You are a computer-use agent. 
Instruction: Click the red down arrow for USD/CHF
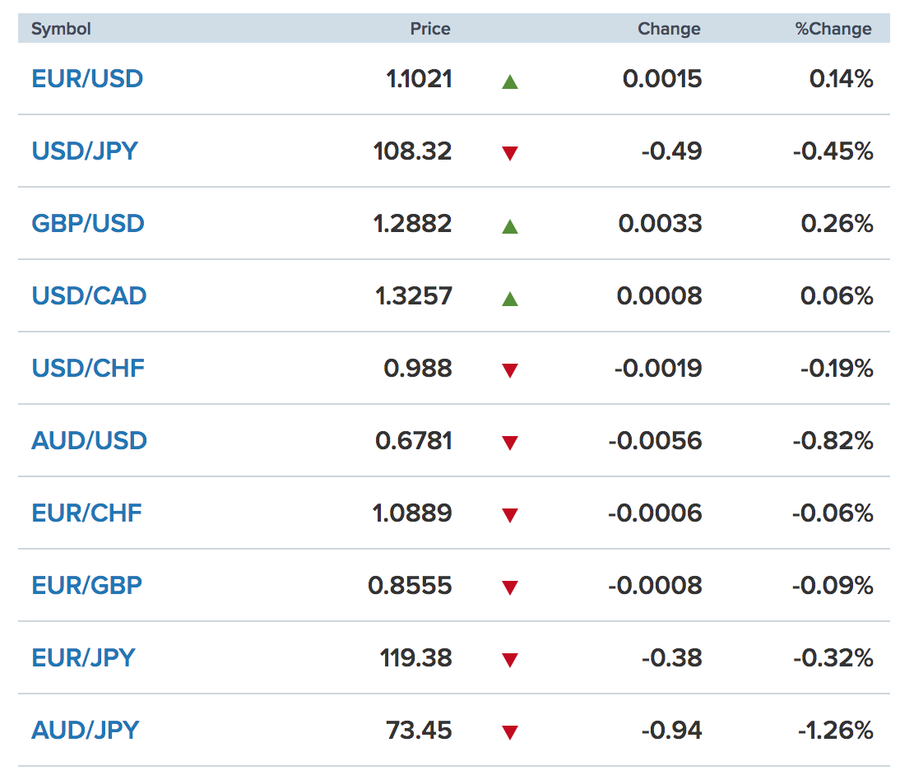pyautogui.click(x=510, y=370)
